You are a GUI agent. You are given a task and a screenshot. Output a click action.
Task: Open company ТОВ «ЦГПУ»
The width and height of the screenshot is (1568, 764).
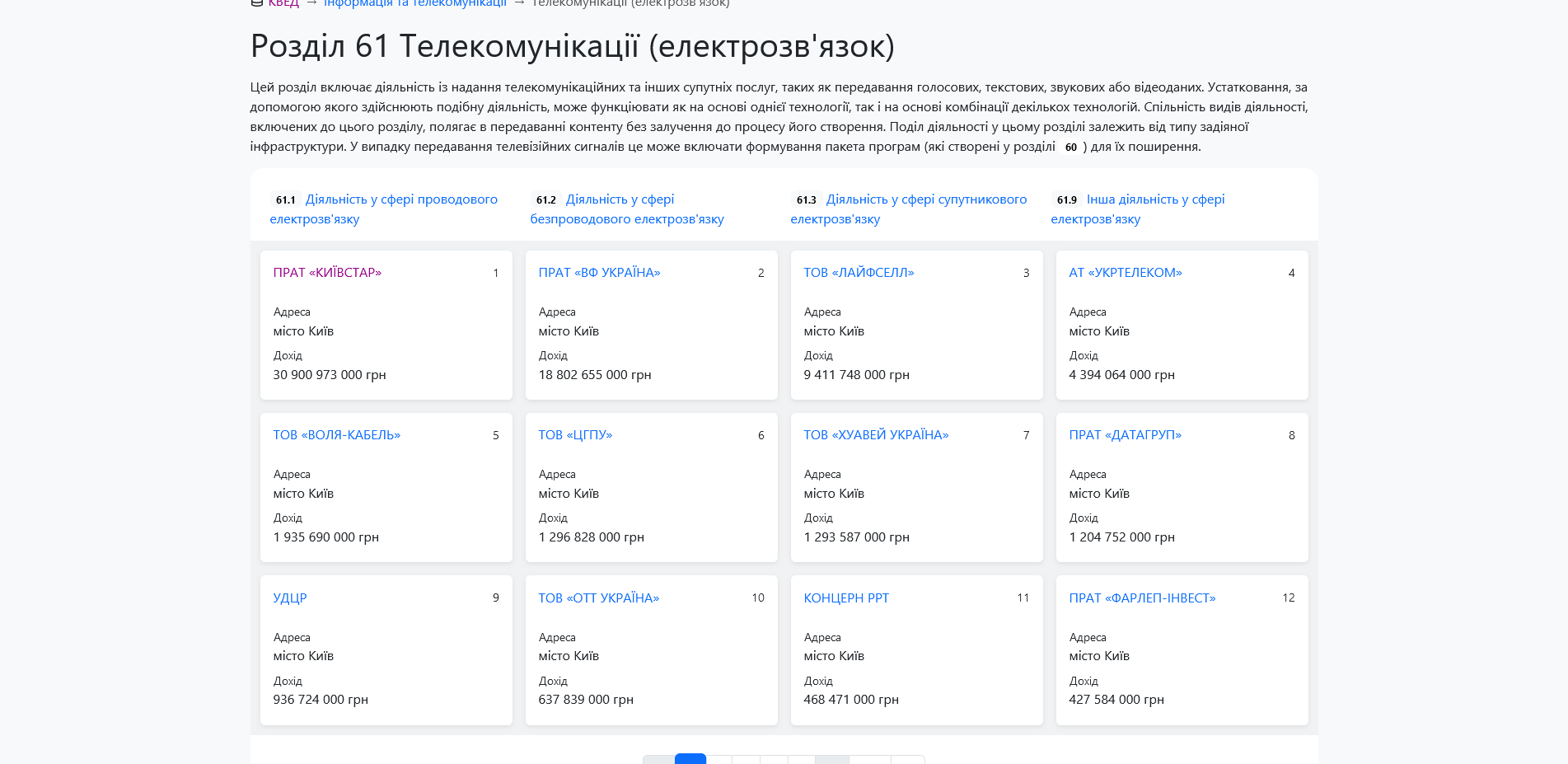tap(575, 435)
